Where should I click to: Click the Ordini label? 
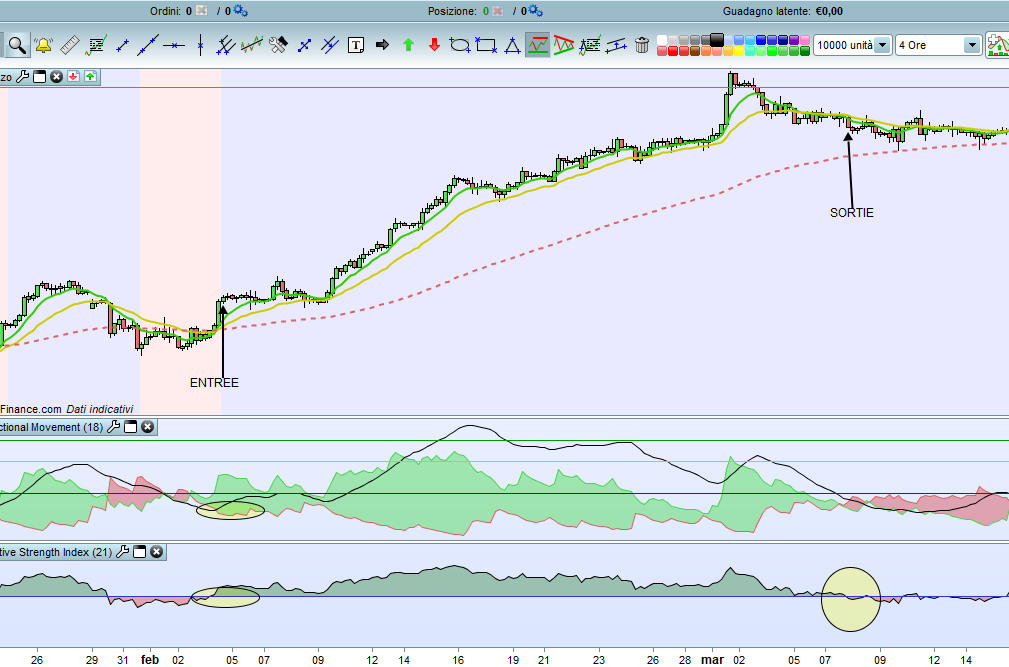click(x=165, y=11)
